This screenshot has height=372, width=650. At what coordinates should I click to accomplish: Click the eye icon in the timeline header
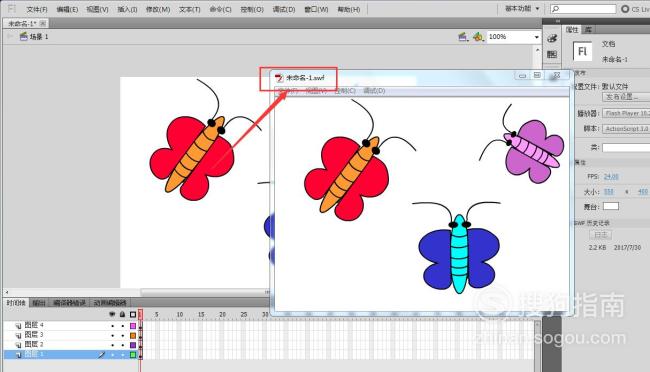coord(112,314)
